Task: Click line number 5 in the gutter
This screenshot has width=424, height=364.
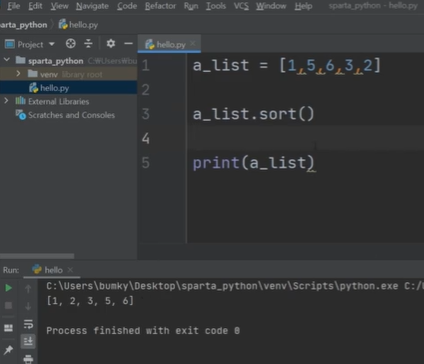Action: pyautogui.click(x=146, y=163)
